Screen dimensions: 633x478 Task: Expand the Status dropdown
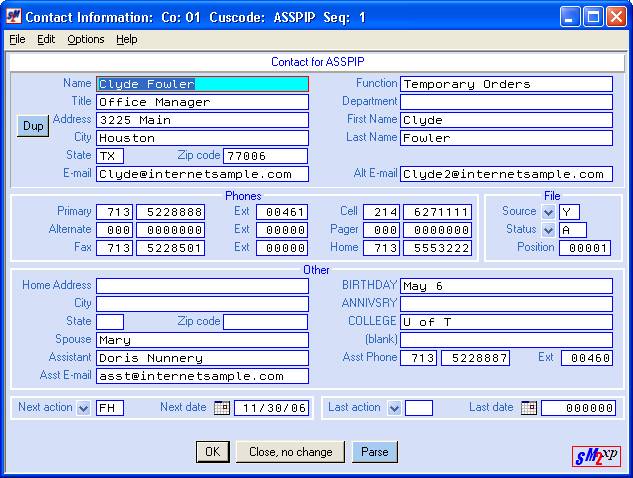pyautogui.click(x=548, y=230)
